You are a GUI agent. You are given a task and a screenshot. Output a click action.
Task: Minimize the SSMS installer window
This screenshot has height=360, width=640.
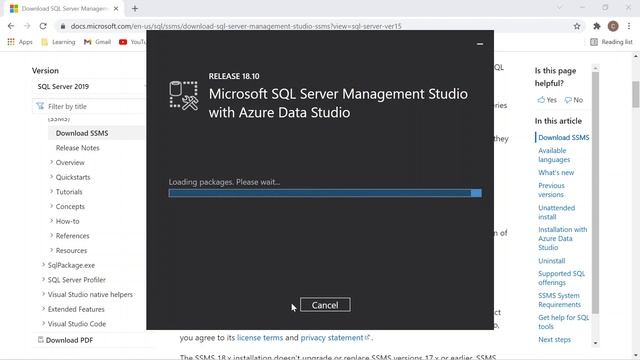(x=480, y=44)
